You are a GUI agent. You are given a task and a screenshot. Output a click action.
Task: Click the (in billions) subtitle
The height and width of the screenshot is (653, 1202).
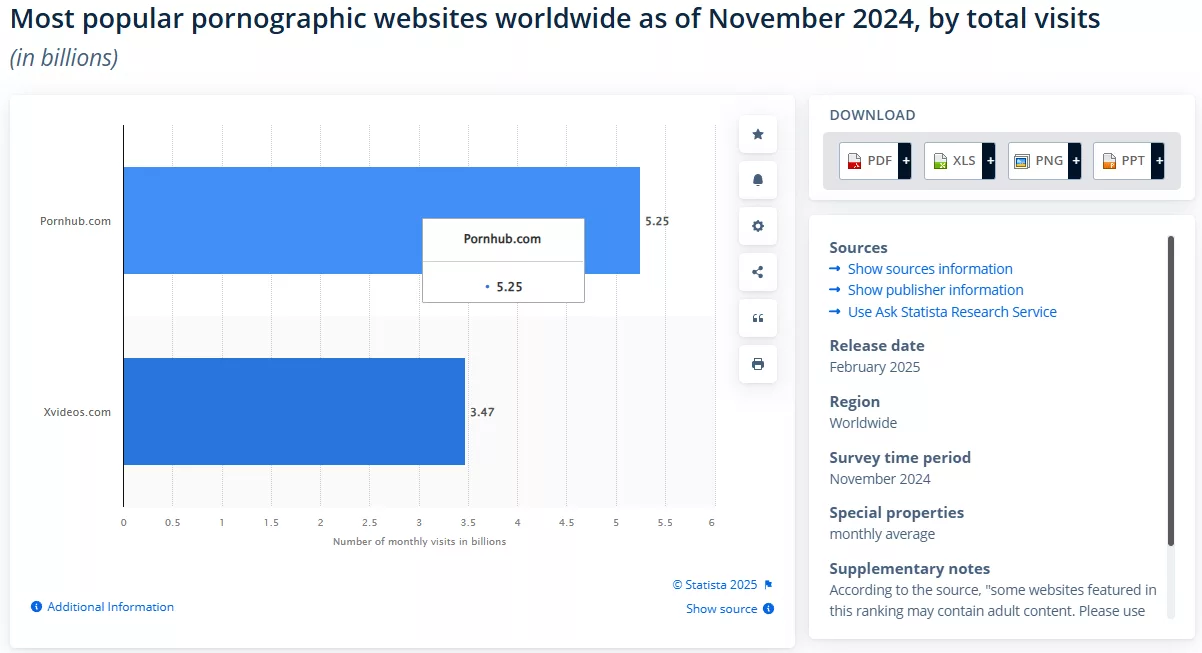[x=64, y=58]
